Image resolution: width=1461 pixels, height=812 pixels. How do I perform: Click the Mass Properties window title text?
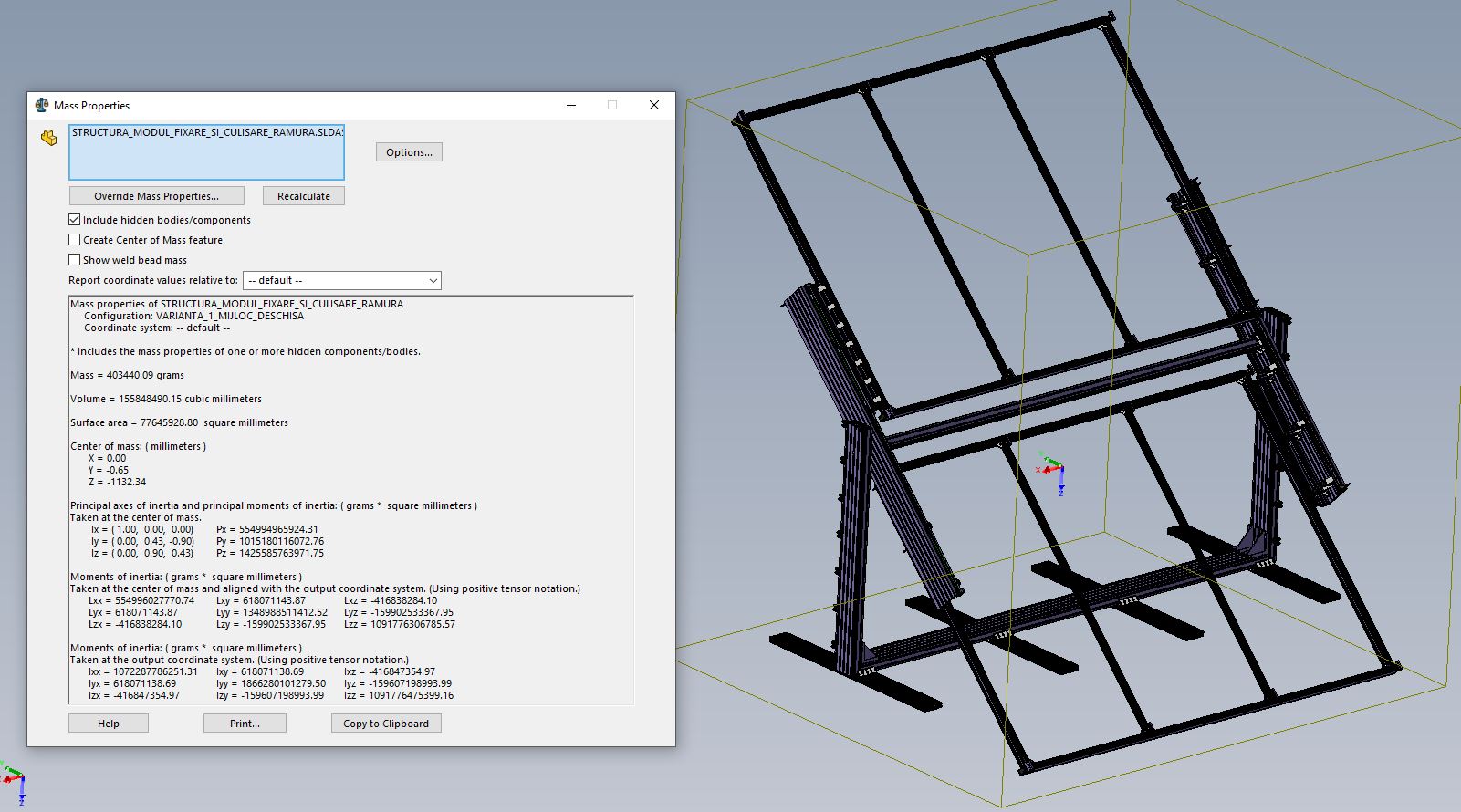pos(91,106)
